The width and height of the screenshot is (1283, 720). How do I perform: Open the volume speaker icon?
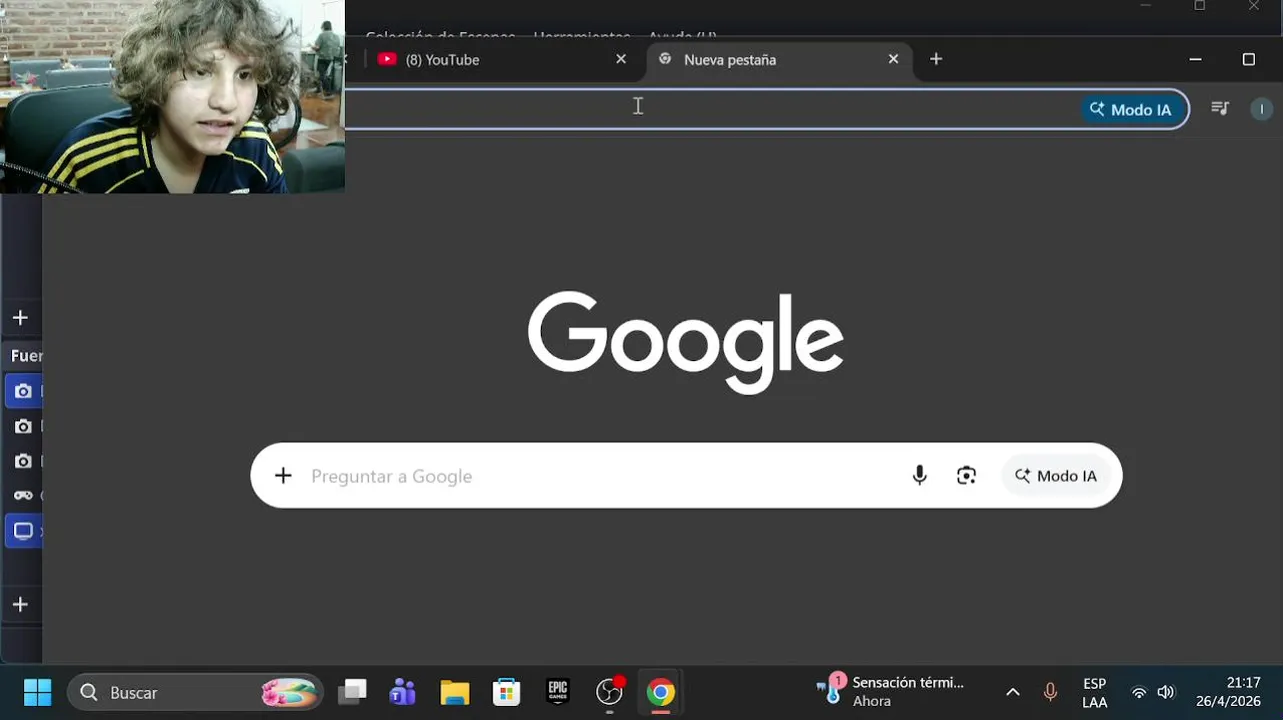[1166, 692]
